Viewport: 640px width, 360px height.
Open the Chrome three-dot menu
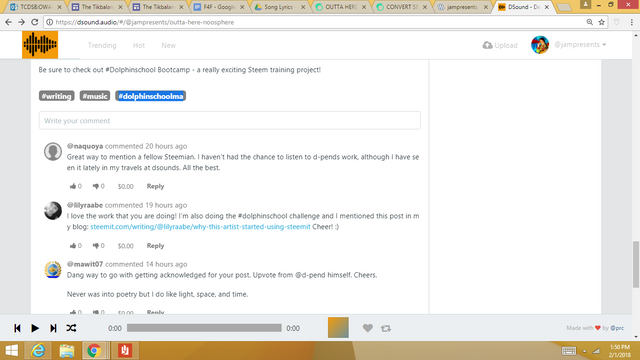coord(631,22)
